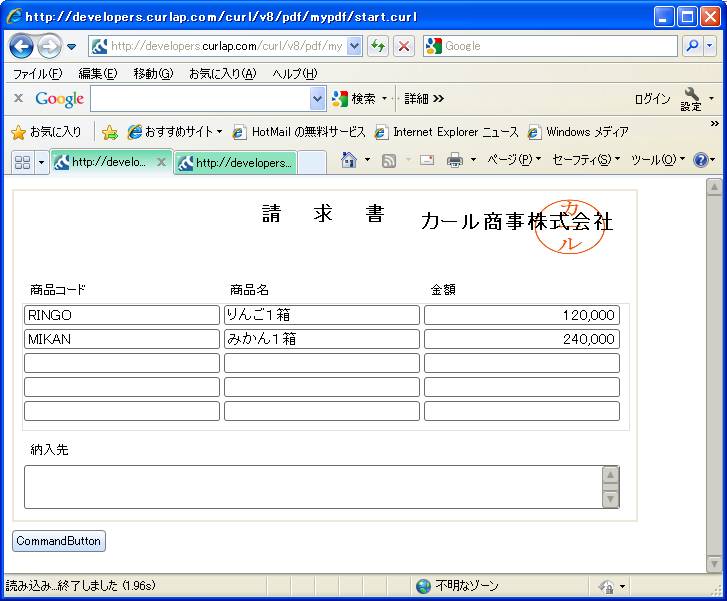Open the Home page icon in command bar
Image resolution: width=727 pixels, height=601 pixels.
(348, 160)
